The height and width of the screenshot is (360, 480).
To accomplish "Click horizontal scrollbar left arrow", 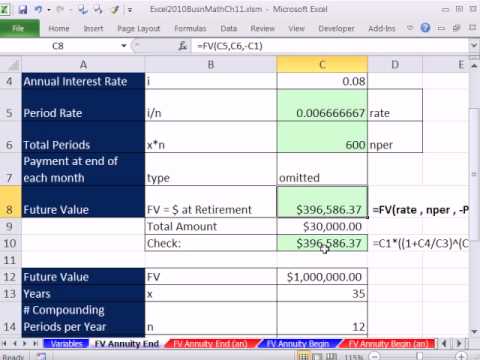I will [x=444, y=343].
